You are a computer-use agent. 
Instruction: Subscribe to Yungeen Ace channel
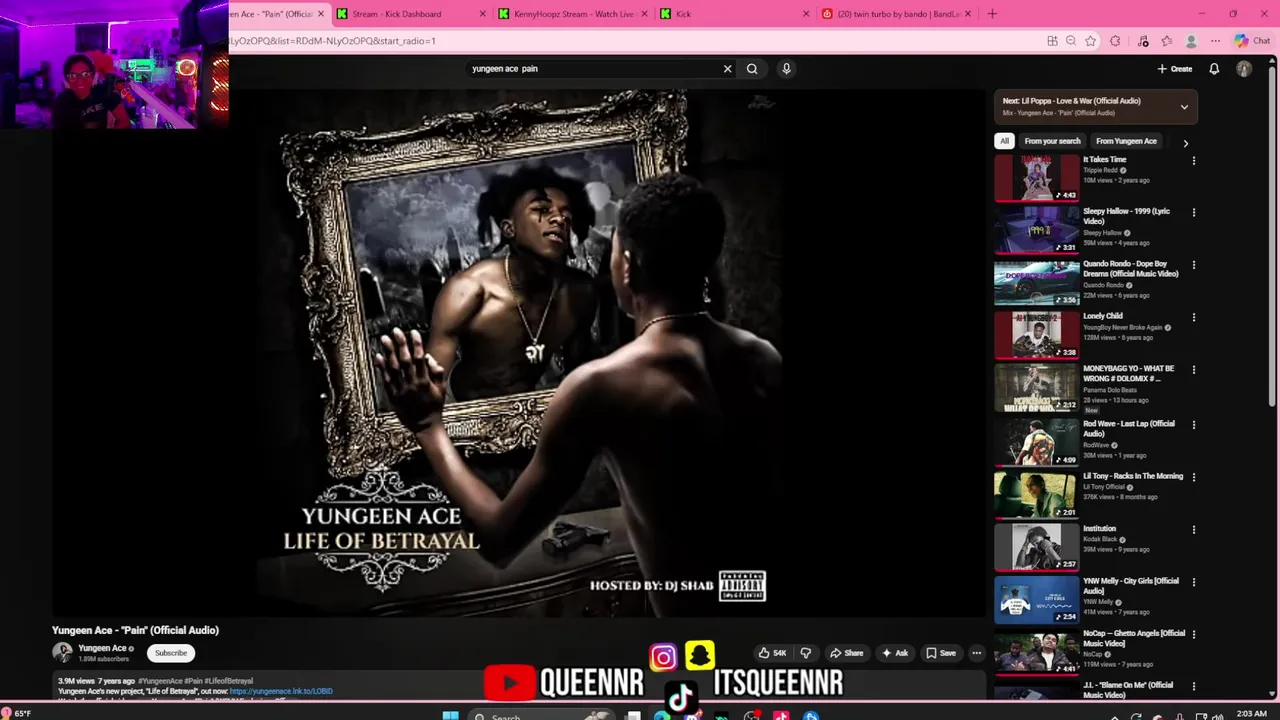pyautogui.click(x=171, y=653)
